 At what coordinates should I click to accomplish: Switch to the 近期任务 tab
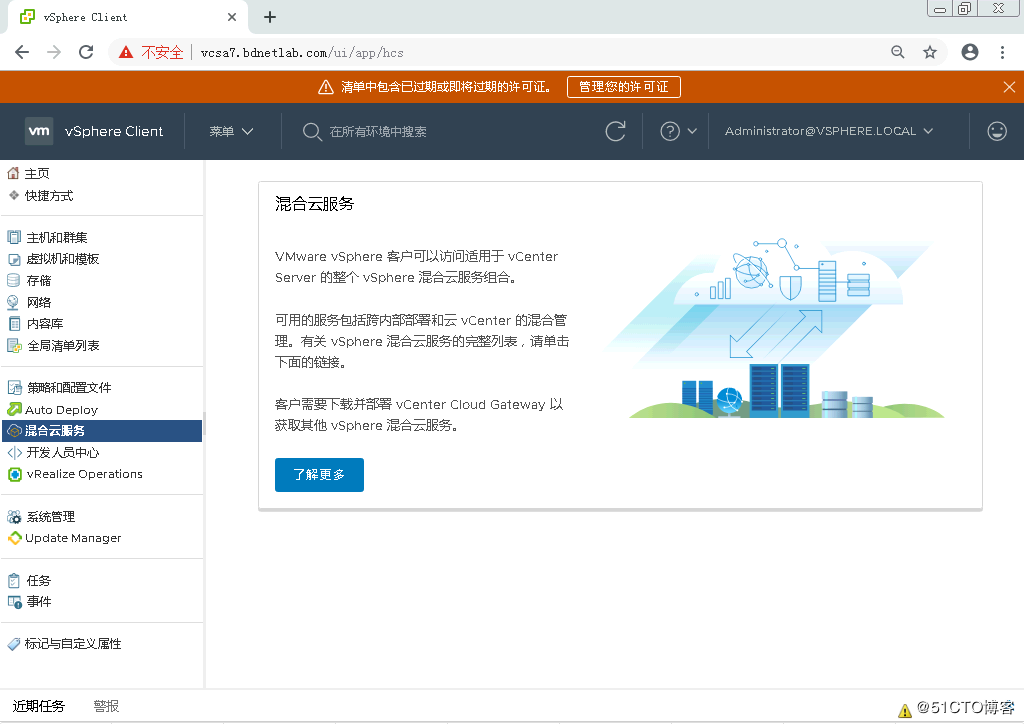click(39, 706)
